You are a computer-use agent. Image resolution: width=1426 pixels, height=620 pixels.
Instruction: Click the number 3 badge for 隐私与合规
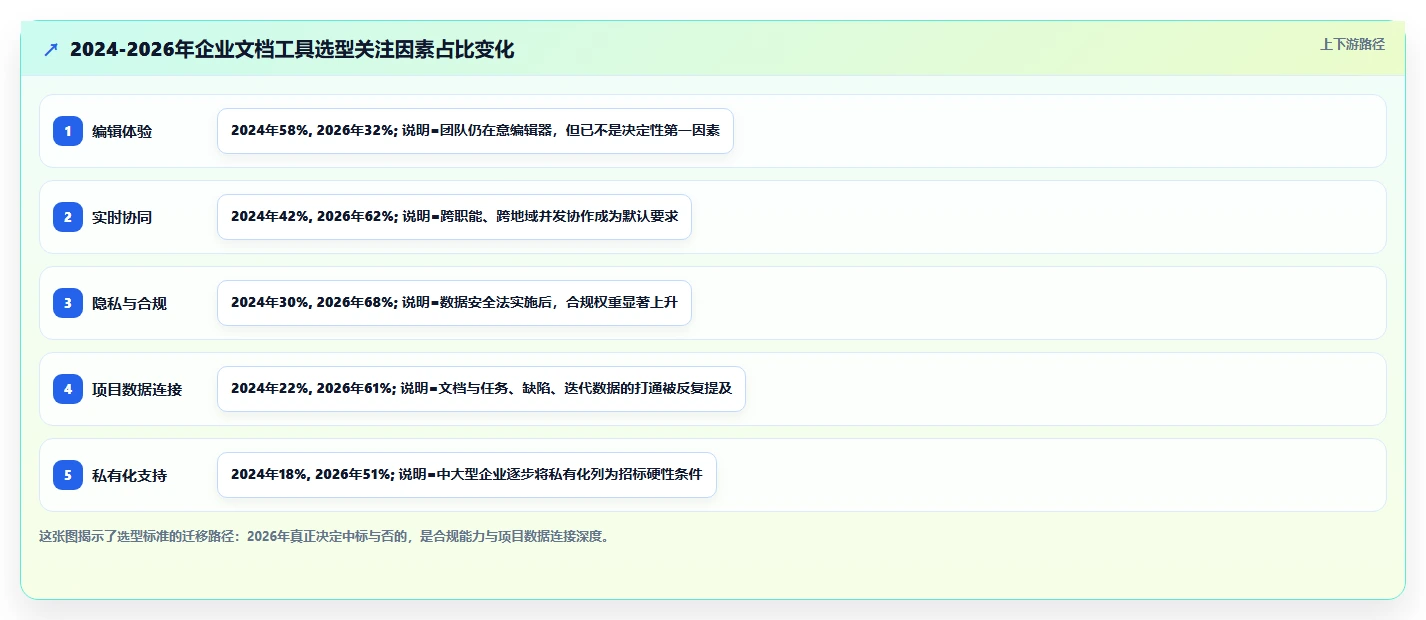coord(68,303)
